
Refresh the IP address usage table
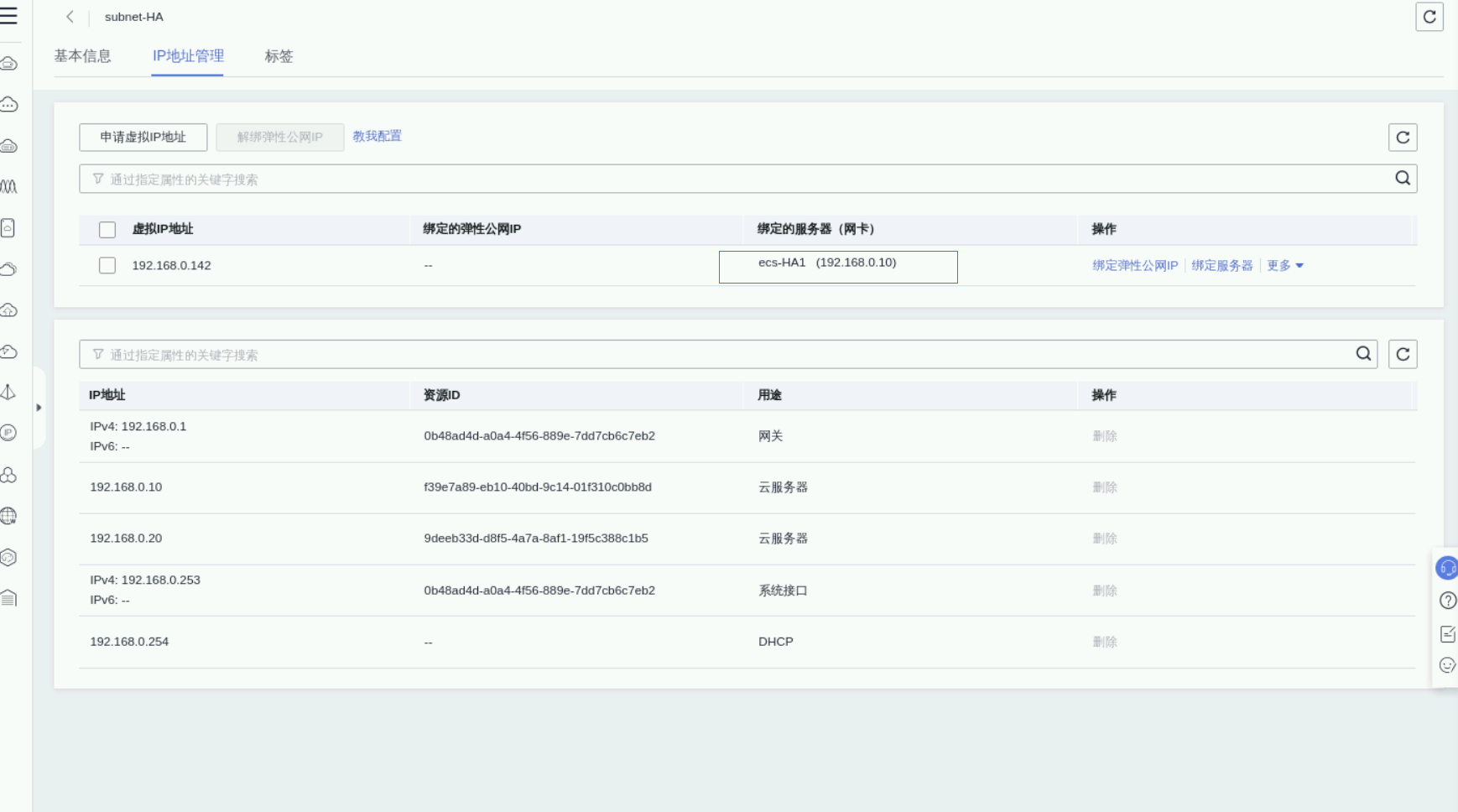click(x=1402, y=355)
